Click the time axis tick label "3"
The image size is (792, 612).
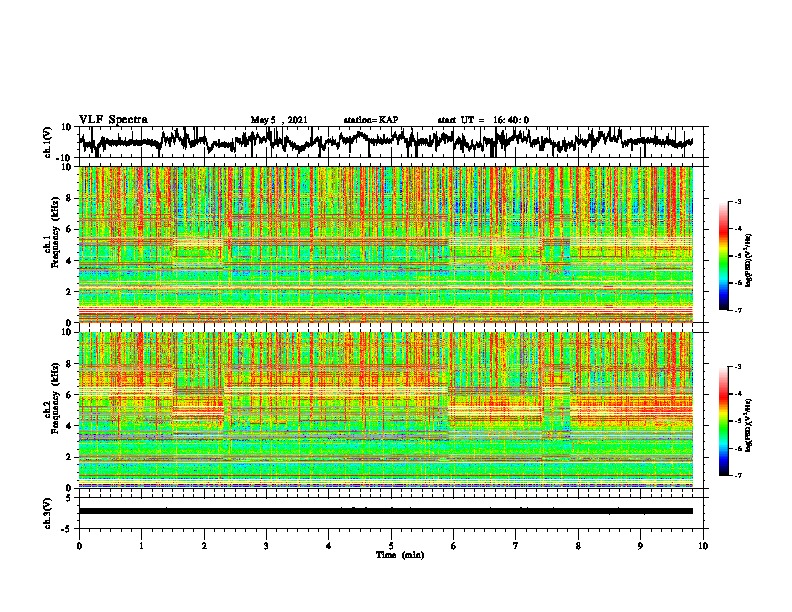click(266, 546)
